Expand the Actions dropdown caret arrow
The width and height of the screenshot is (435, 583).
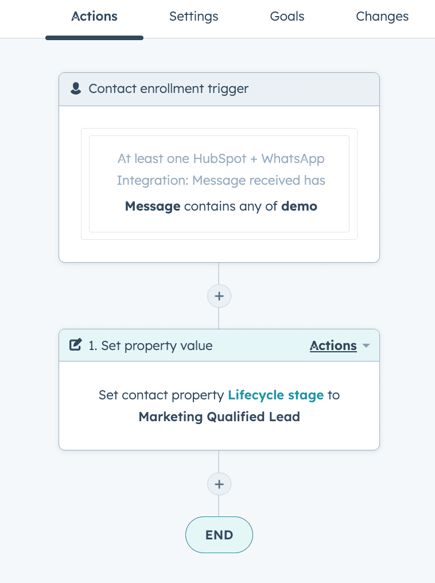click(x=366, y=346)
